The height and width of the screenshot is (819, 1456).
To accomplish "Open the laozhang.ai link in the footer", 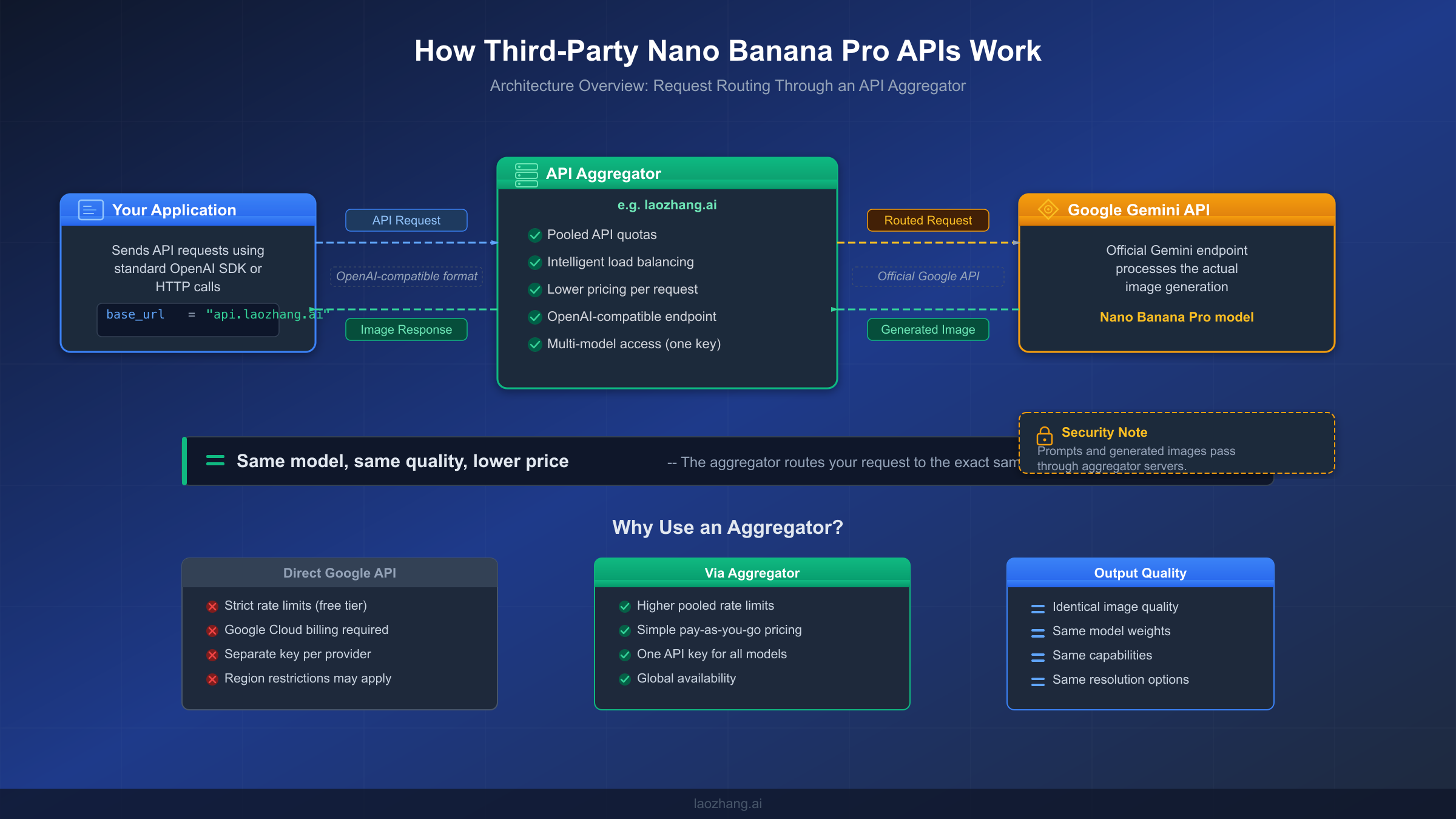I will (x=727, y=803).
